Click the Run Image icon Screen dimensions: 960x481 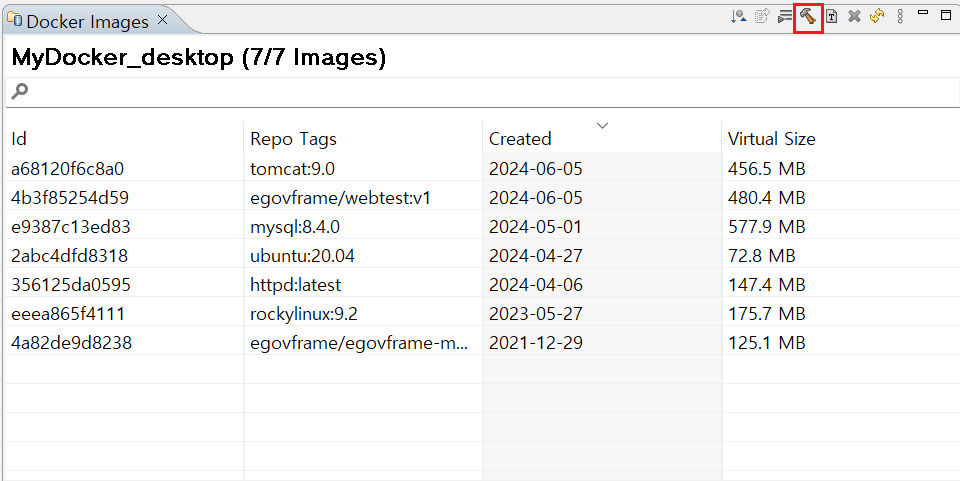(x=785, y=16)
